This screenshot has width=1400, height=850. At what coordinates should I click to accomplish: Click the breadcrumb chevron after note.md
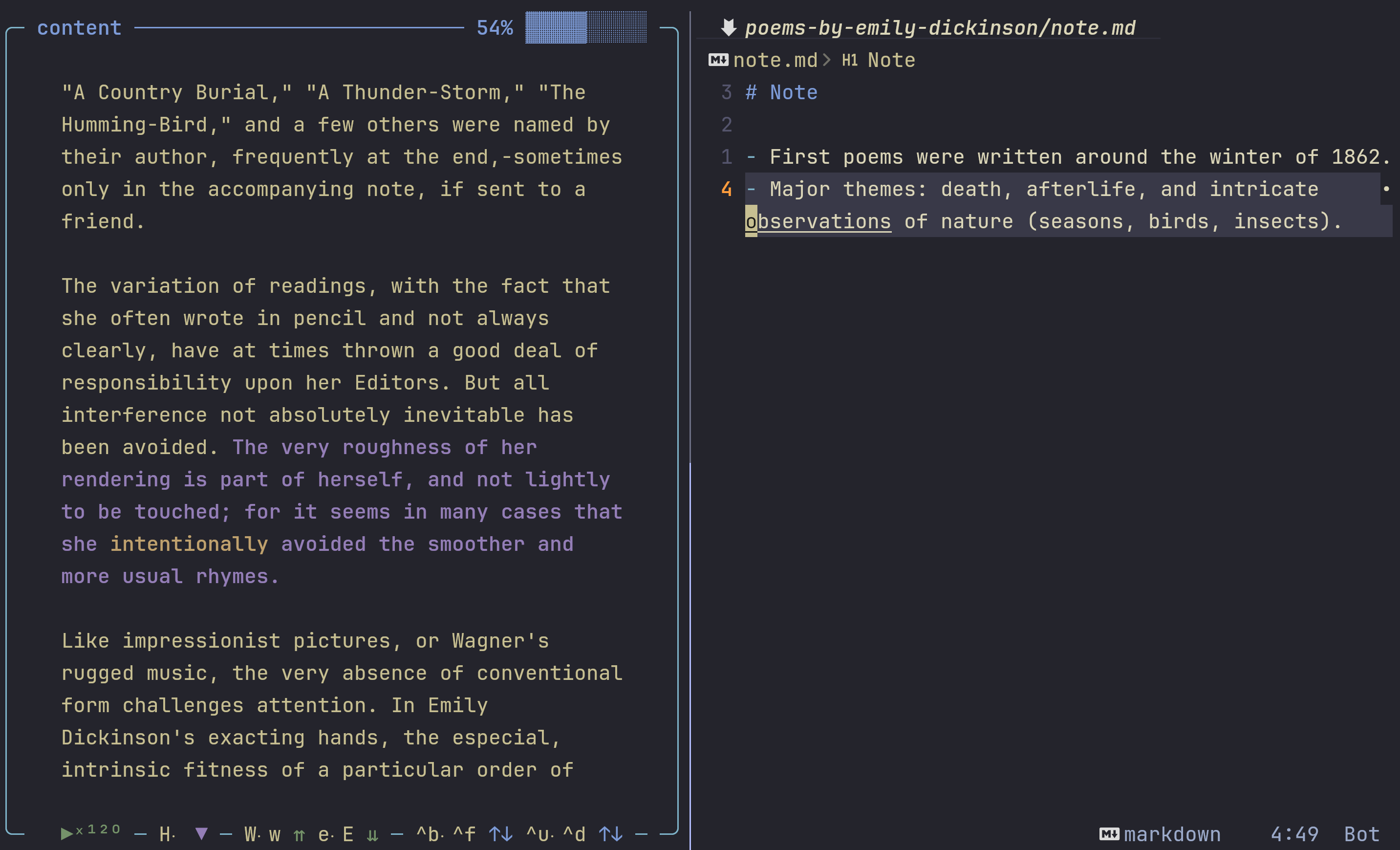(827, 60)
